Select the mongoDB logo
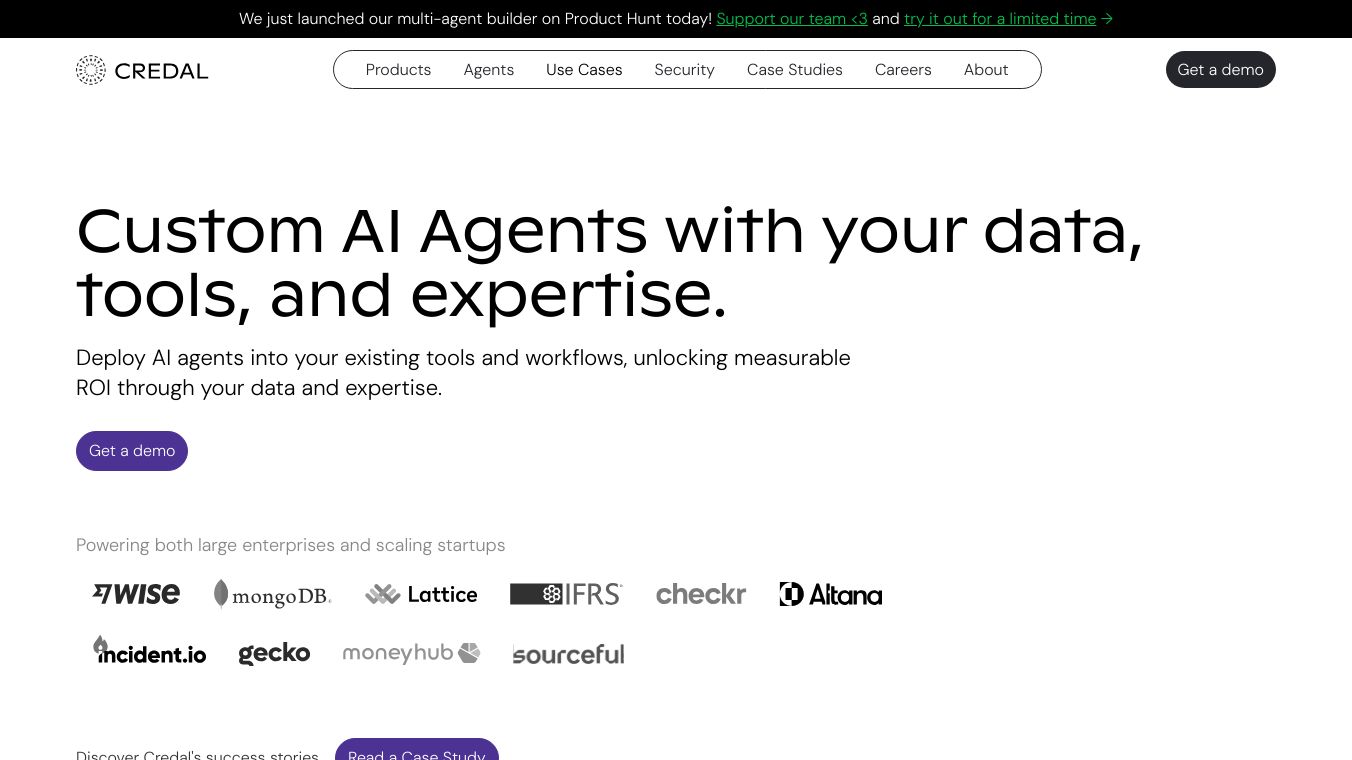The height and width of the screenshot is (760, 1352). pyautogui.click(x=272, y=594)
